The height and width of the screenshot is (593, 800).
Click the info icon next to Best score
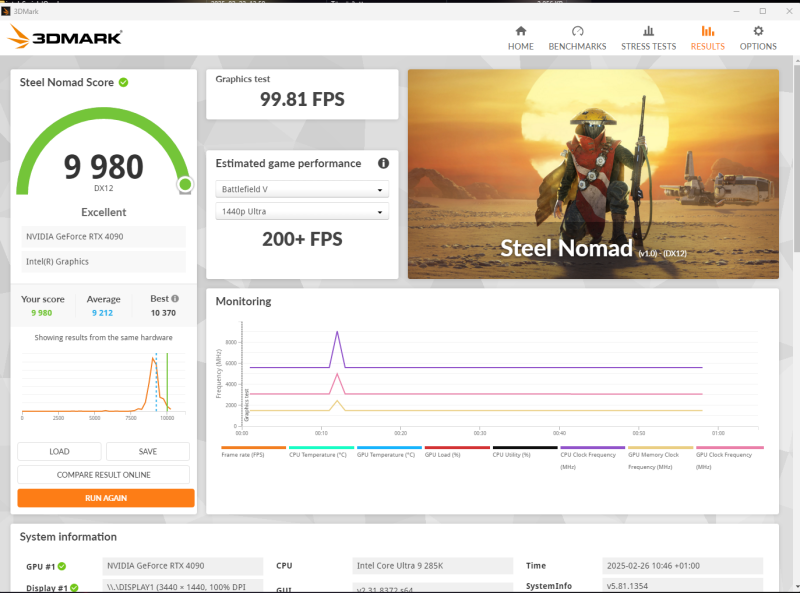click(x=175, y=299)
